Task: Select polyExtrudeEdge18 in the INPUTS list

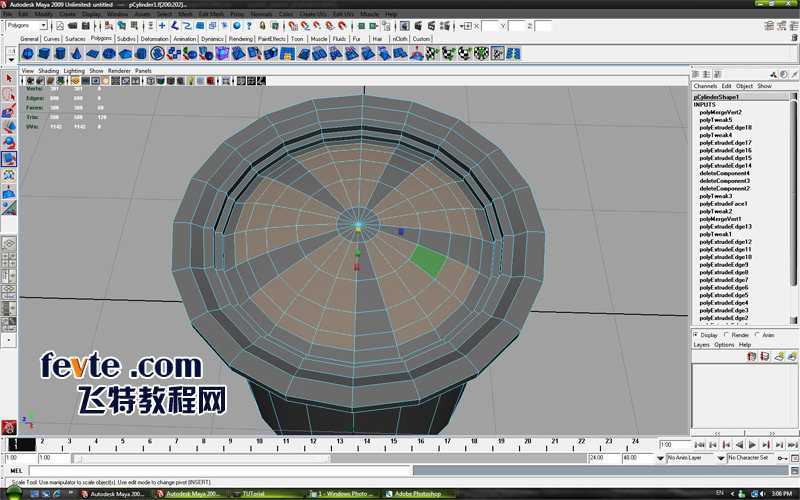Action: (x=726, y=128)
